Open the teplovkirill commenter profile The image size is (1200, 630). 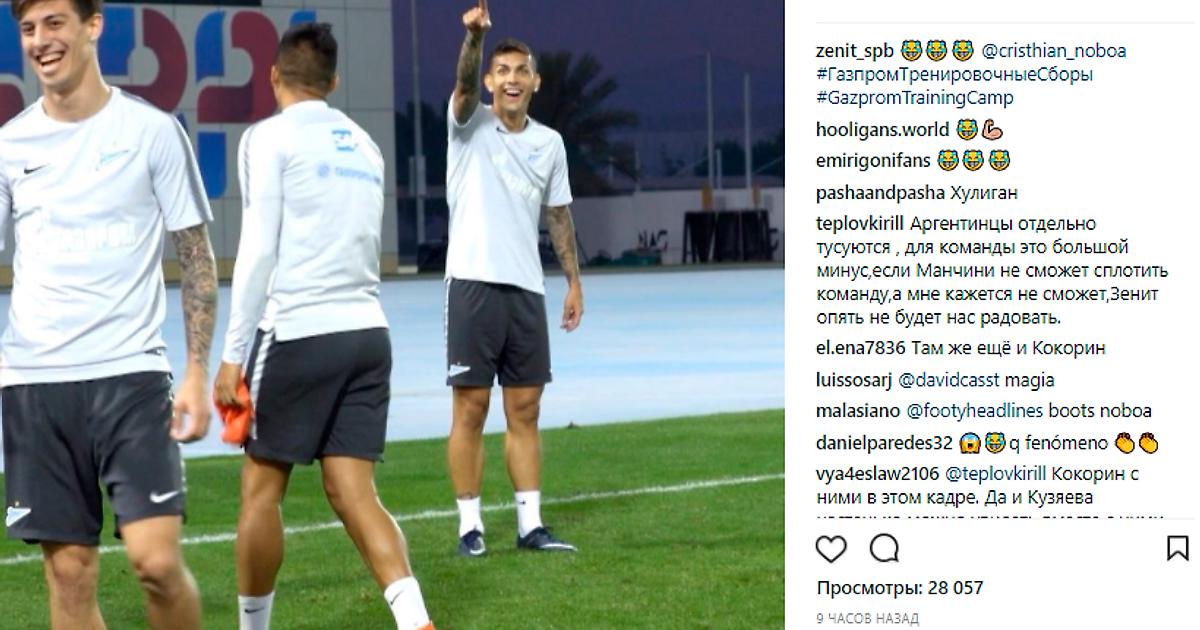pyautogui.click(x=858, y=223)
